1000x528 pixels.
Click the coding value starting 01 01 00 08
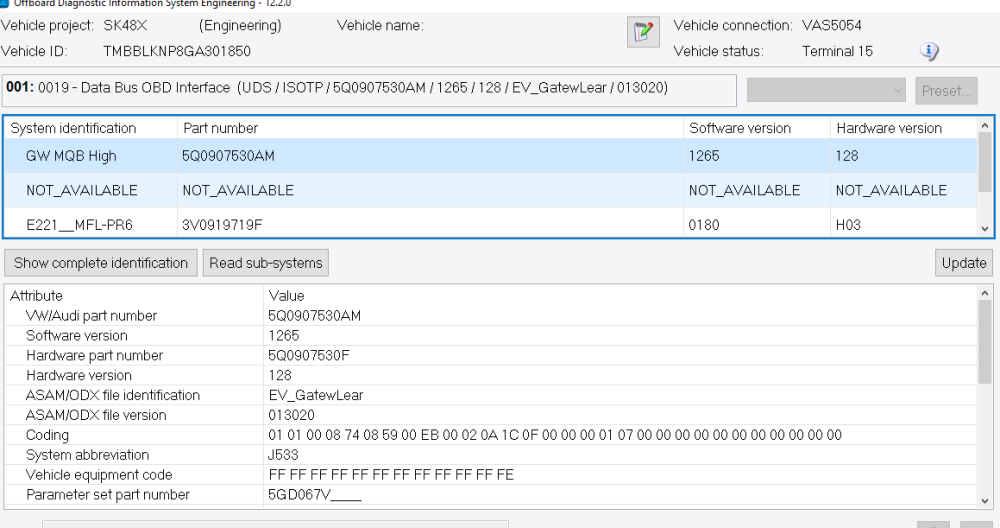[x=555, y=435]
